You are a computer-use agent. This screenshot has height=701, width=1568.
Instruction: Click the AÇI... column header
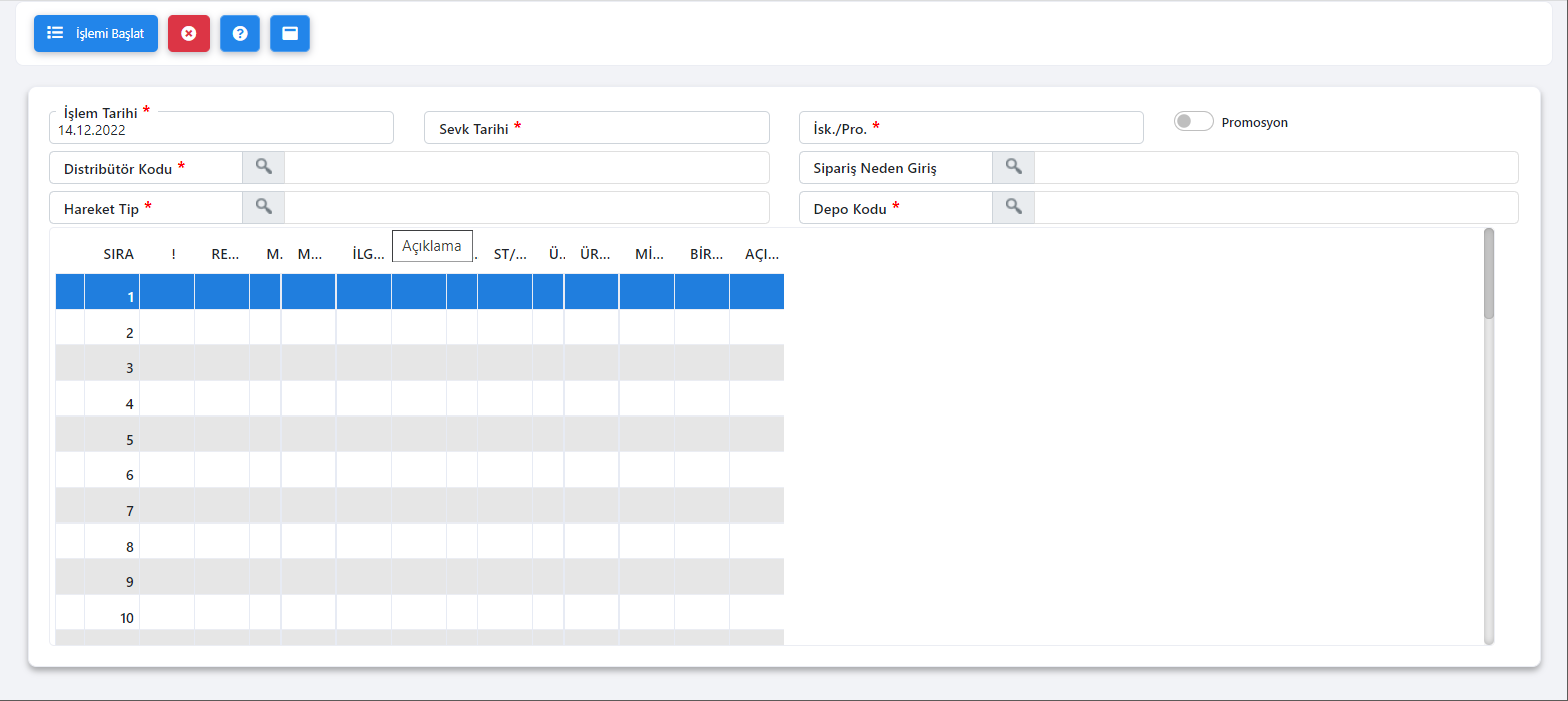761,254
